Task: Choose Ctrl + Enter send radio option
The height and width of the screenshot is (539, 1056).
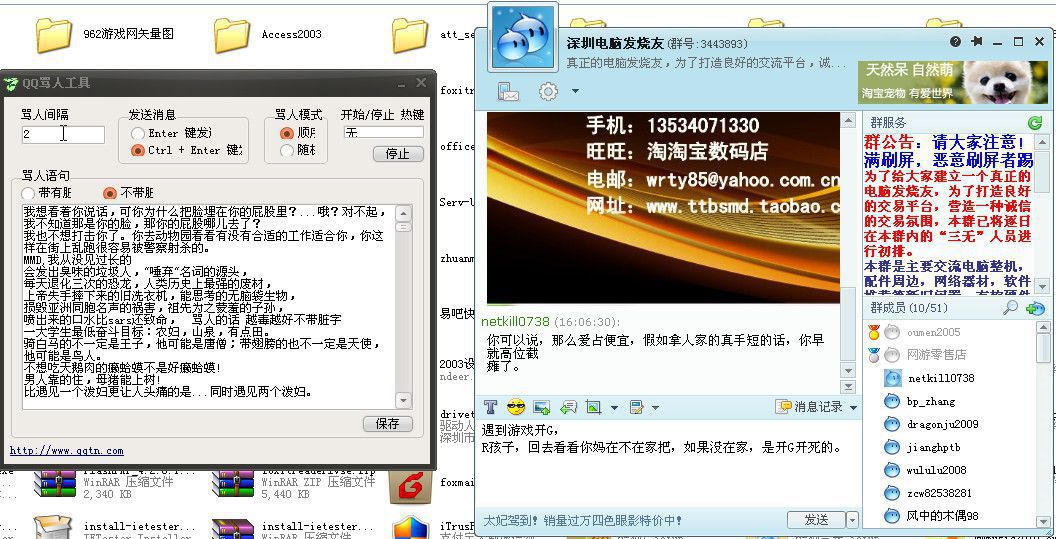Action: (x=138, y=150)
